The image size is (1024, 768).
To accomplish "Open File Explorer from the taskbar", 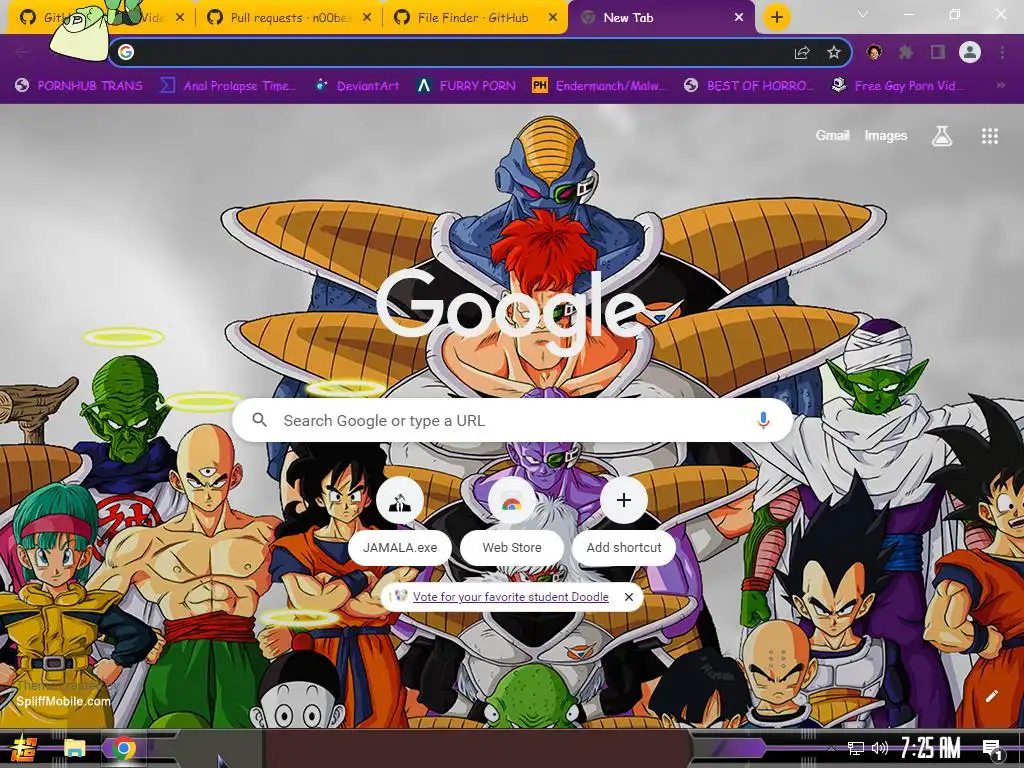I will coord(74,748).
